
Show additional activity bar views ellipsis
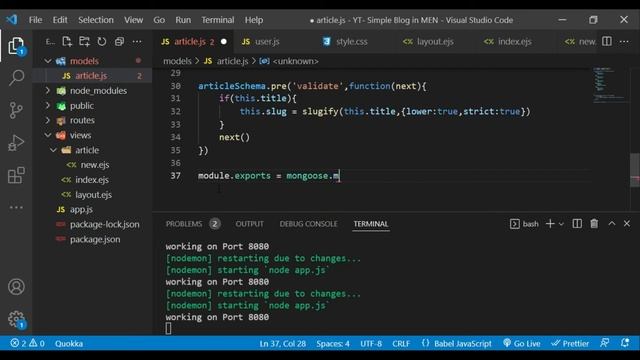[16, 207]
